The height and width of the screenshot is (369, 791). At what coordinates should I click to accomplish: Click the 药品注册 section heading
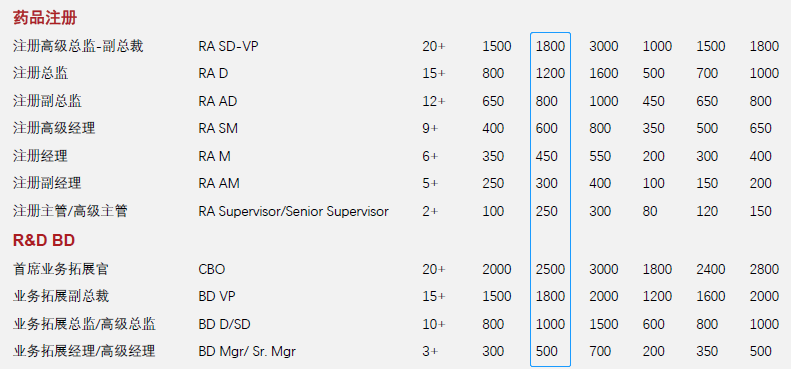(x=45, y=19)
